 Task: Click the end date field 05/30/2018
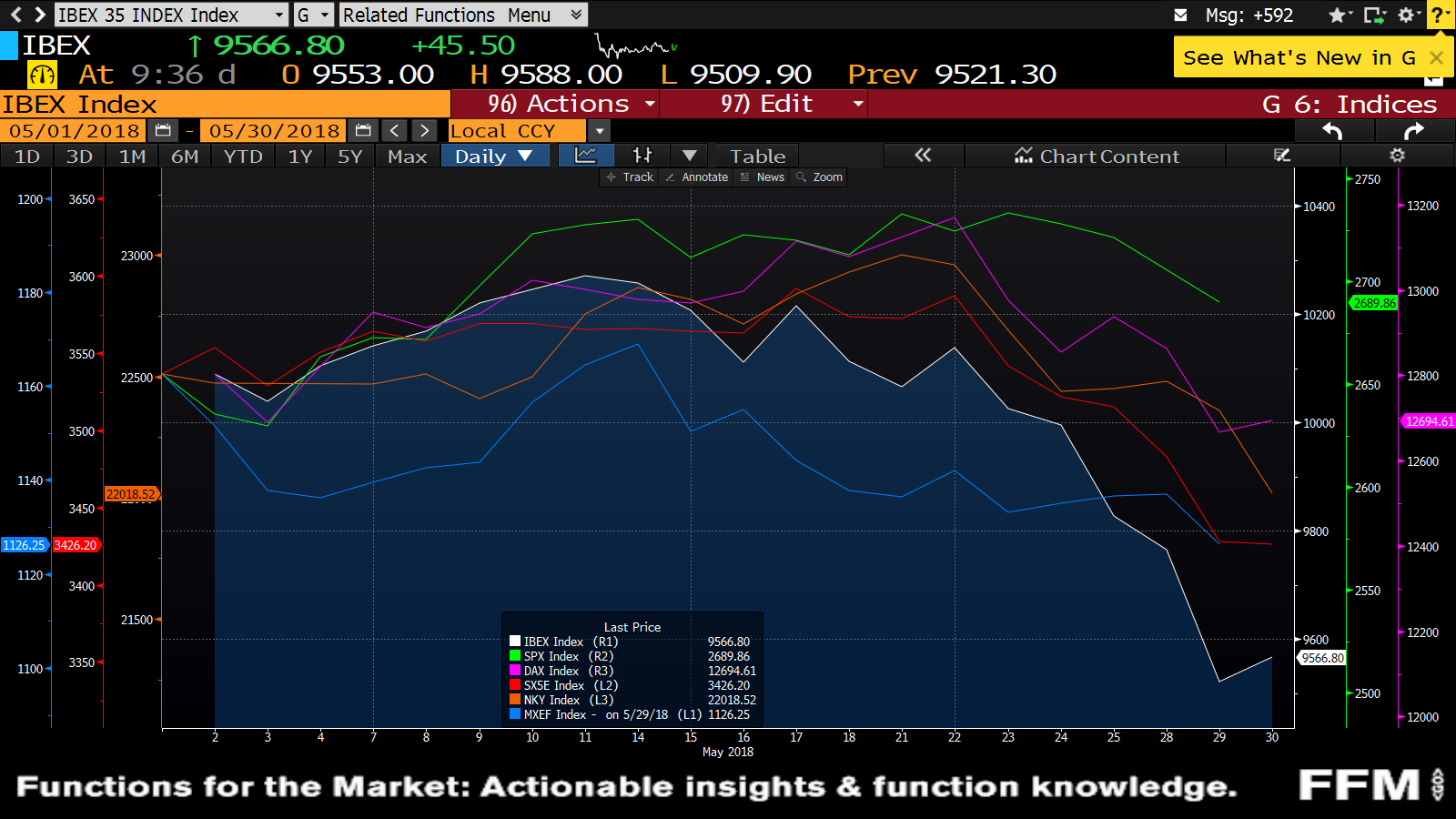pyautogui.click(x=275, y=131)
